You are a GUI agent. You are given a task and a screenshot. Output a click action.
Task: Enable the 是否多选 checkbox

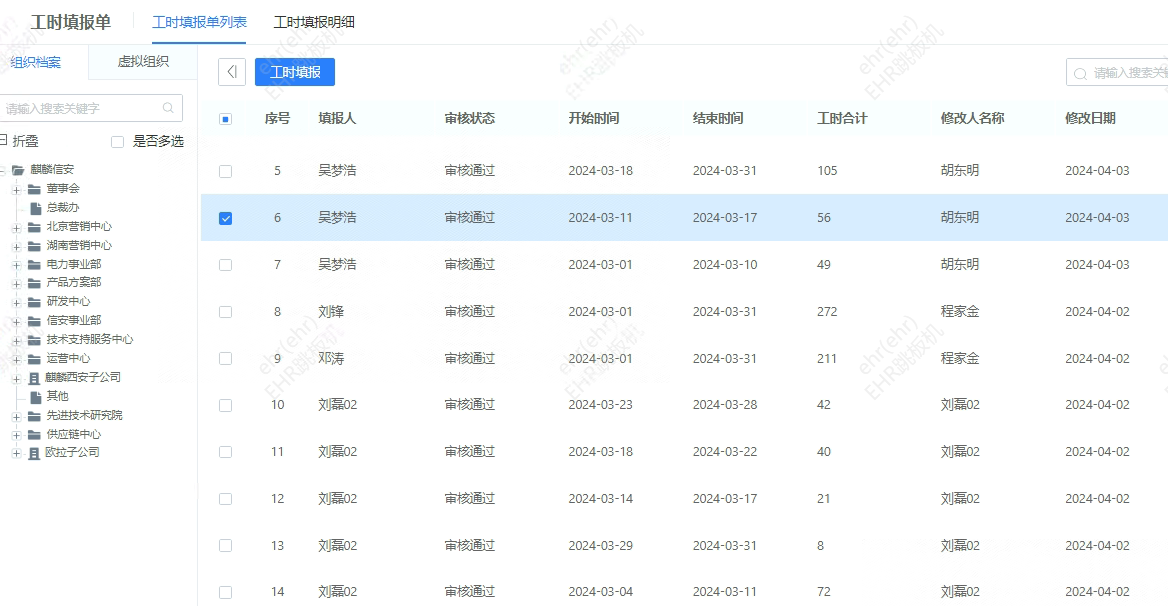pos(116,141)
